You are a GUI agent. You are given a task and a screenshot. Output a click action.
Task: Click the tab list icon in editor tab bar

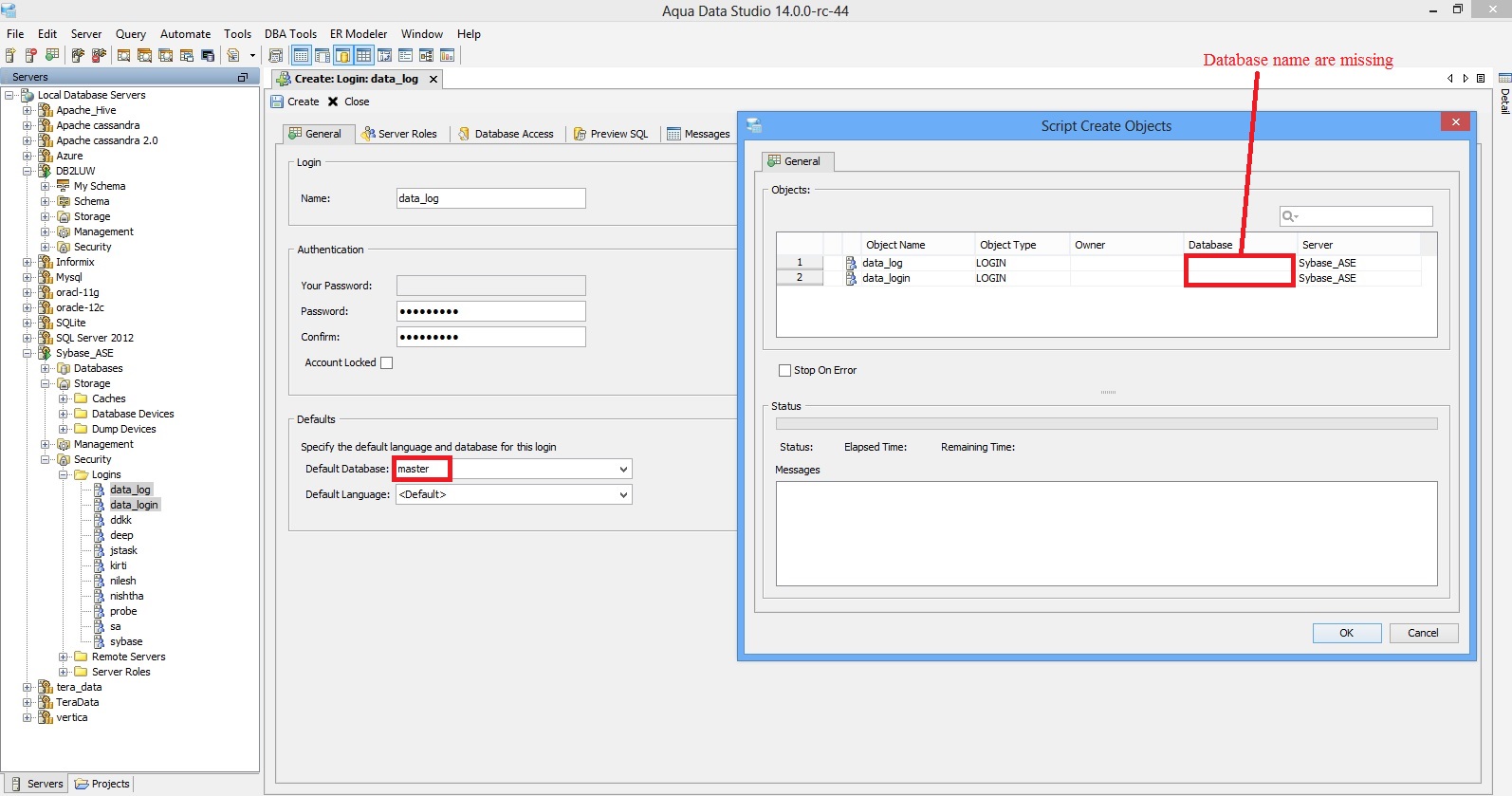coord(1481,78)
